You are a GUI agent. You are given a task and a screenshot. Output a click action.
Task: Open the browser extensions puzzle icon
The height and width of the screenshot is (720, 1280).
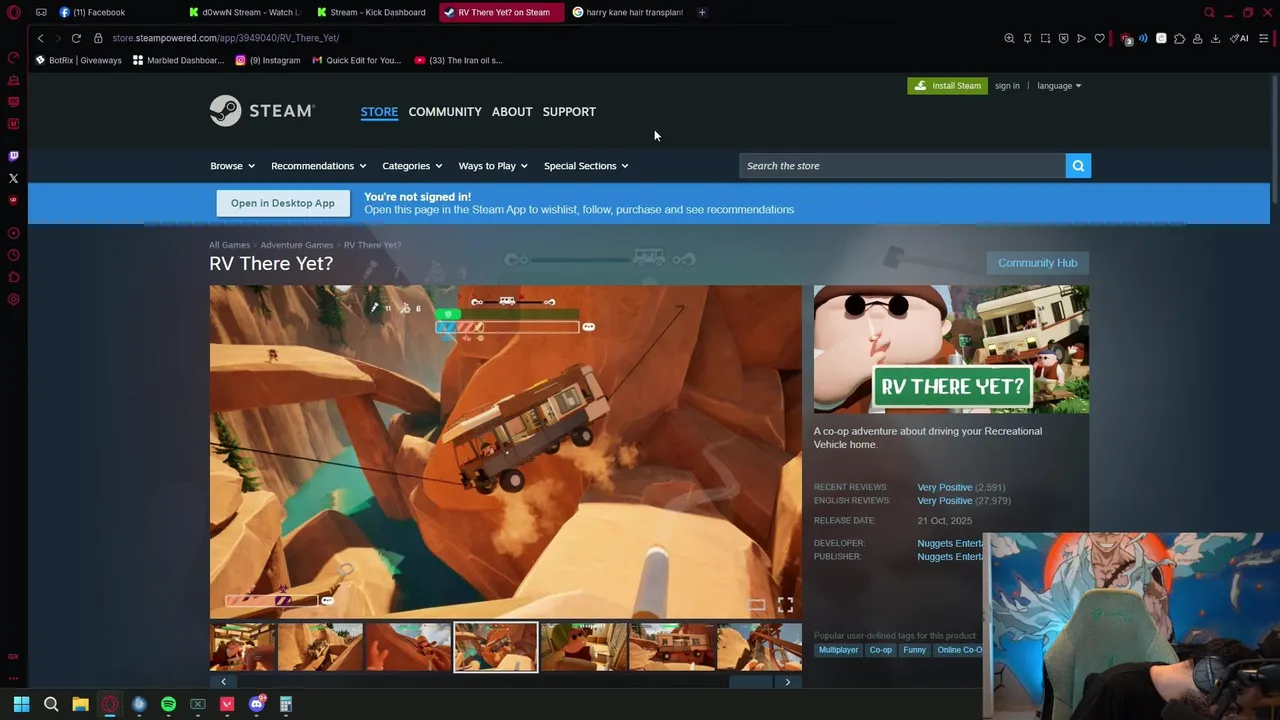click(1179, 38)
